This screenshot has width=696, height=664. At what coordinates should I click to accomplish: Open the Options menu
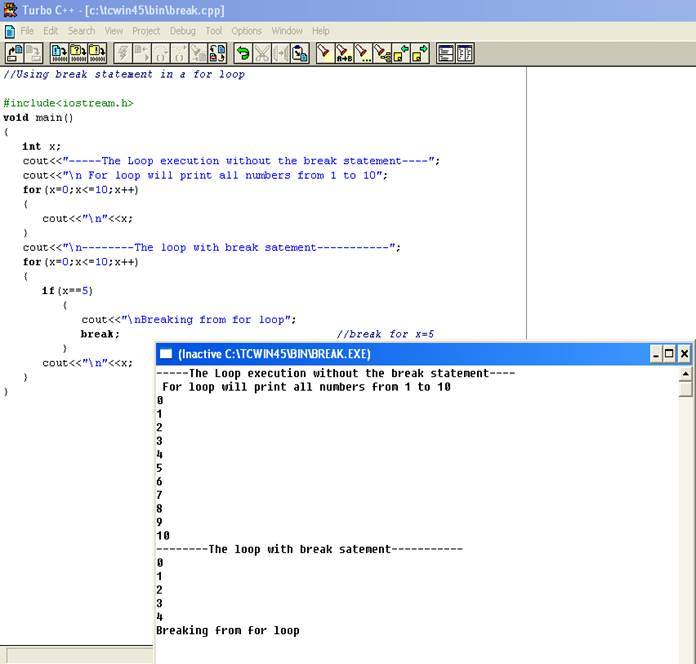coord(246,31)
